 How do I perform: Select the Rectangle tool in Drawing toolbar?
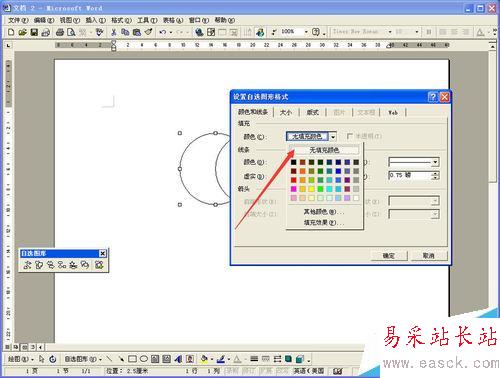132,359
